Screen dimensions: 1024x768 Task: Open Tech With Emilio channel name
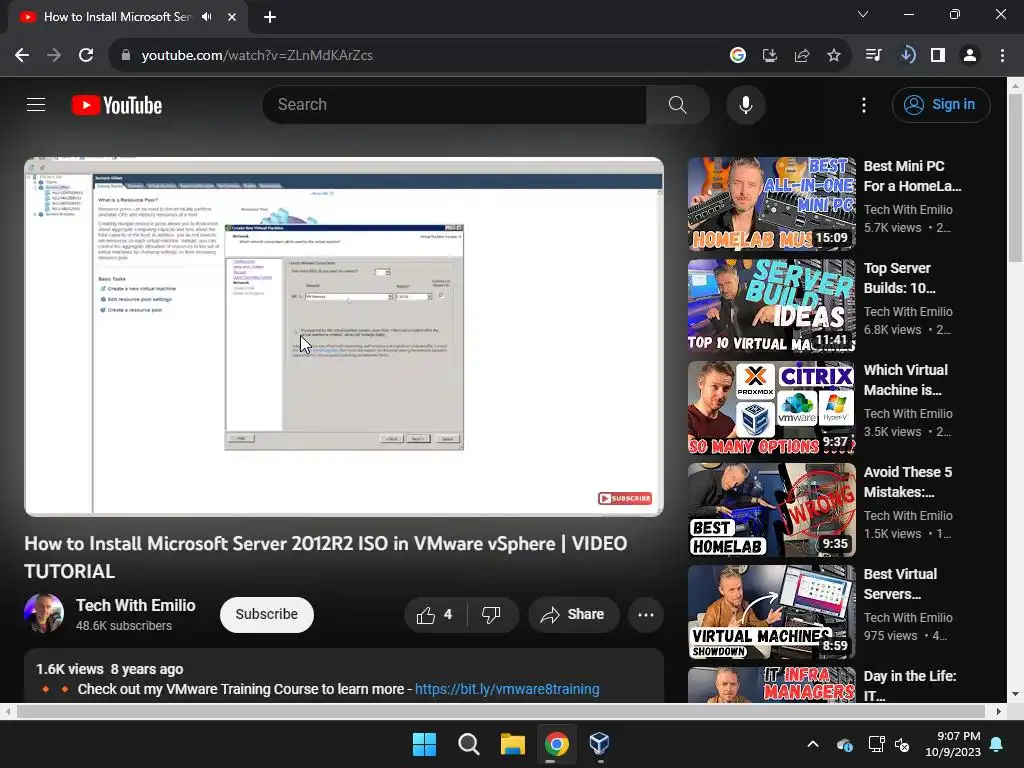click(135, 605)
